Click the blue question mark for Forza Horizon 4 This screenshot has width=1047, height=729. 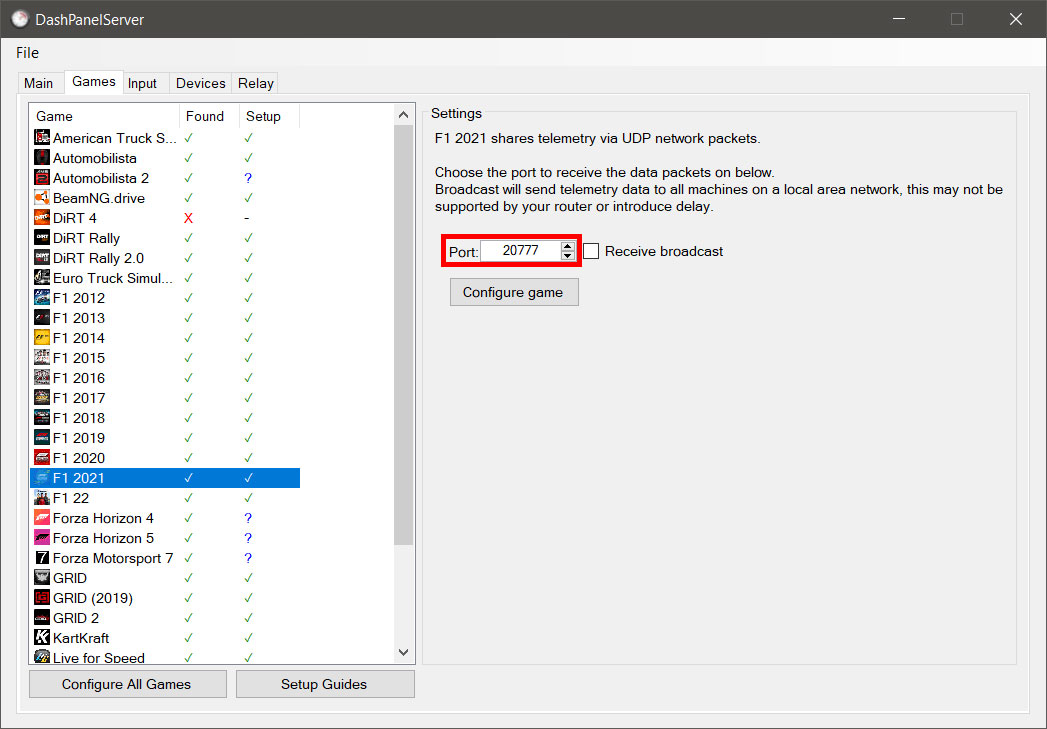coord(248,518)
